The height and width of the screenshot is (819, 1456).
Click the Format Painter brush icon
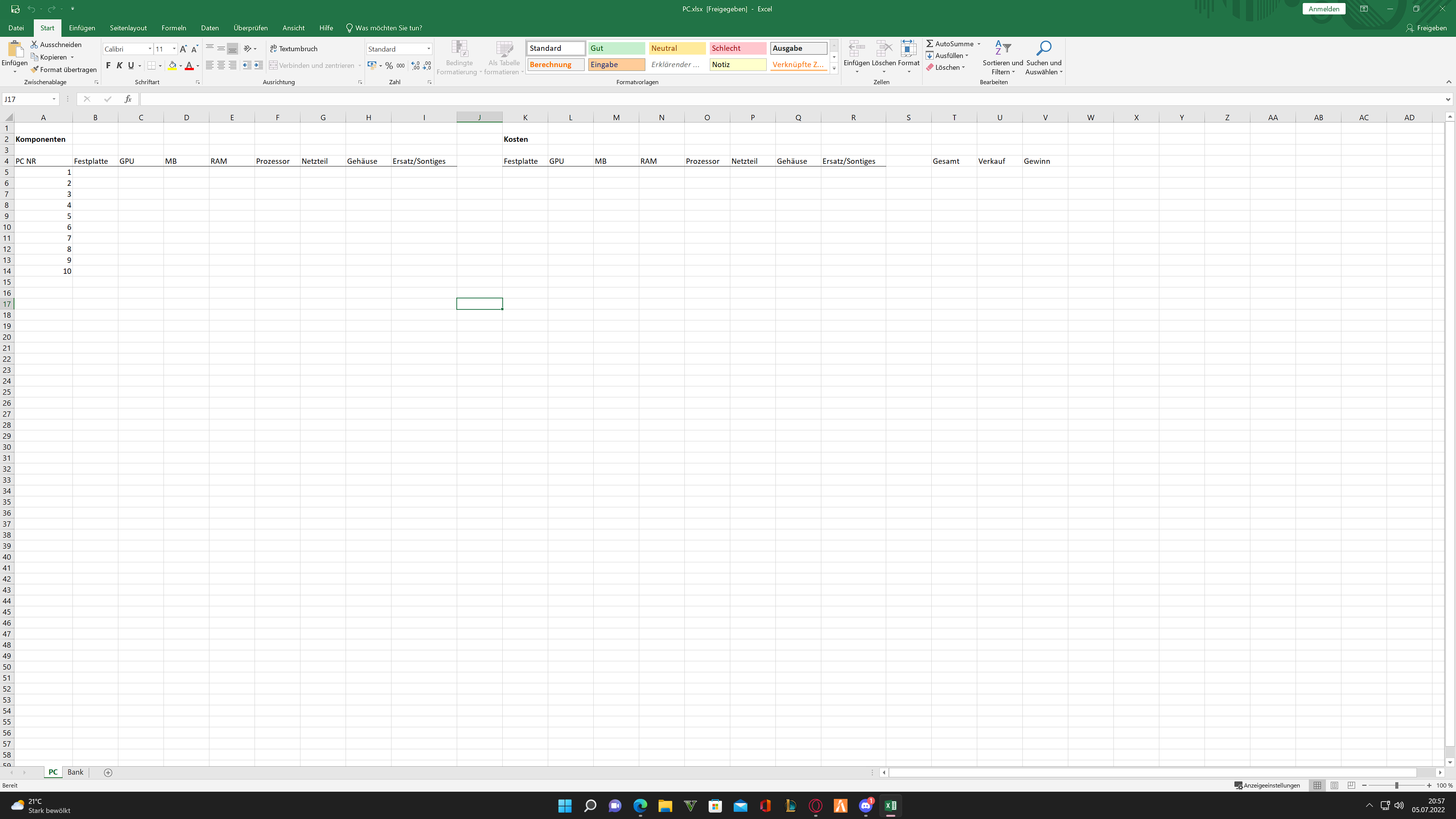pos(35,69)
